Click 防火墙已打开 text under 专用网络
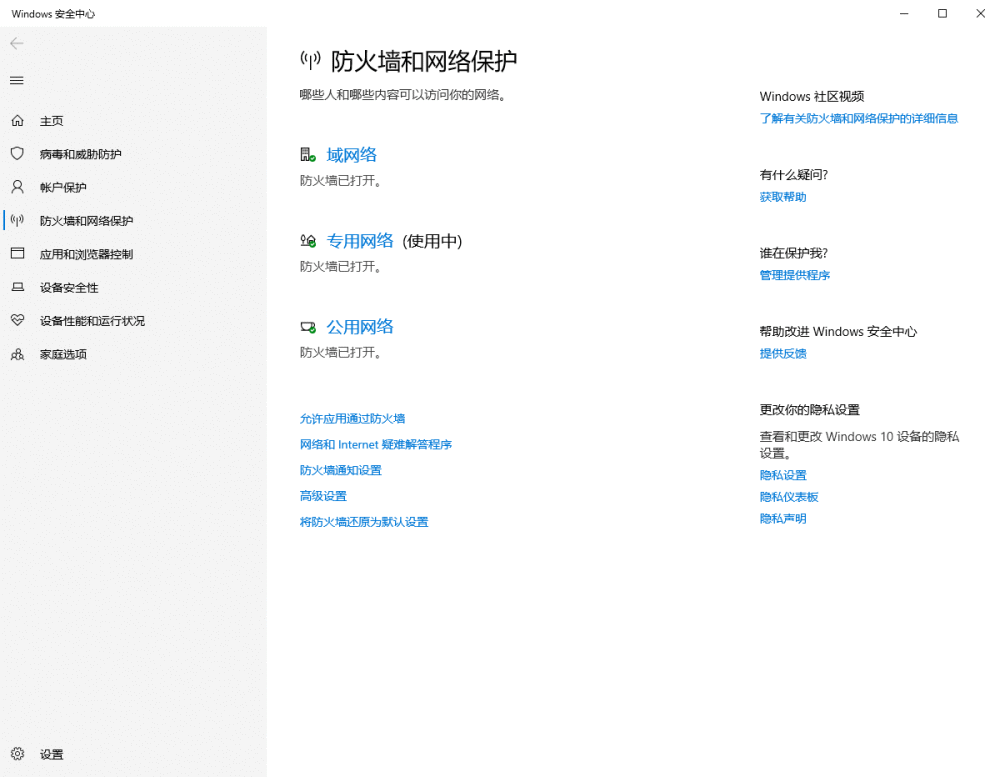 pyautogui.click(x=341, y=267)
